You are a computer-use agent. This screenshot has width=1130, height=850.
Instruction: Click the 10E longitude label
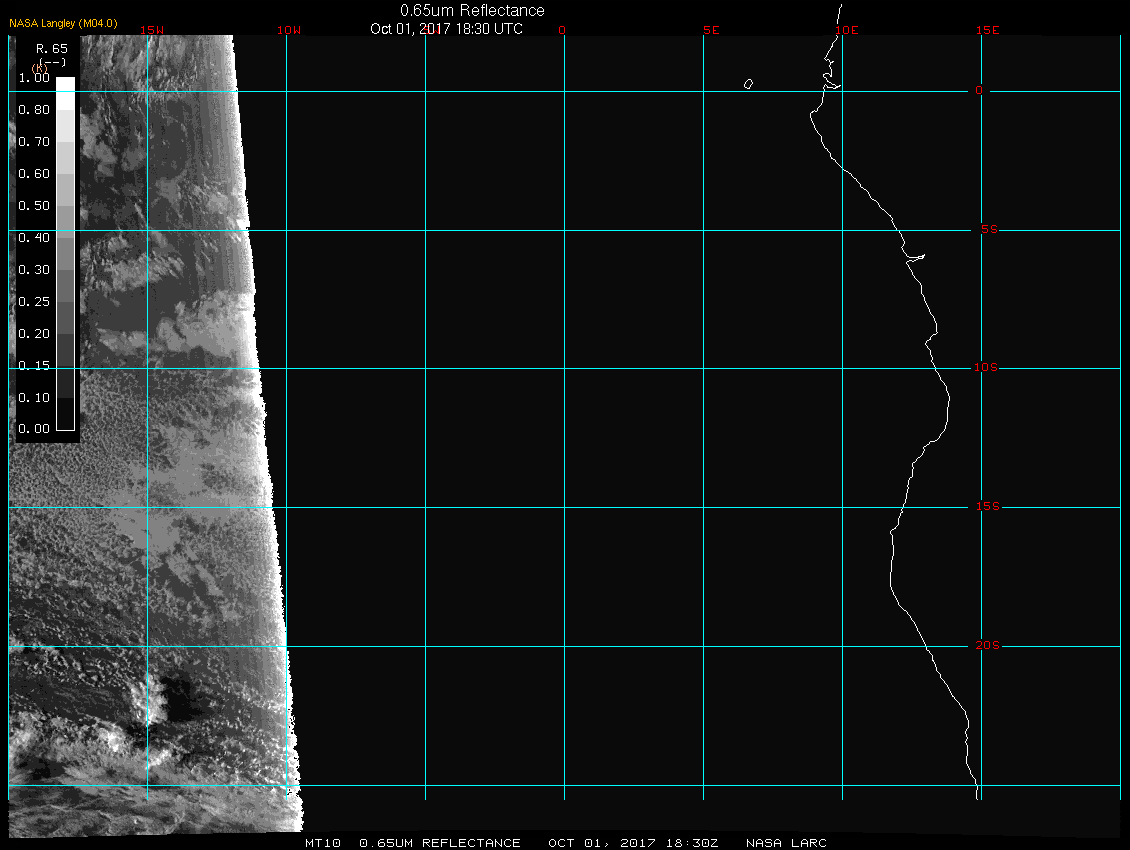pos(846,30)
